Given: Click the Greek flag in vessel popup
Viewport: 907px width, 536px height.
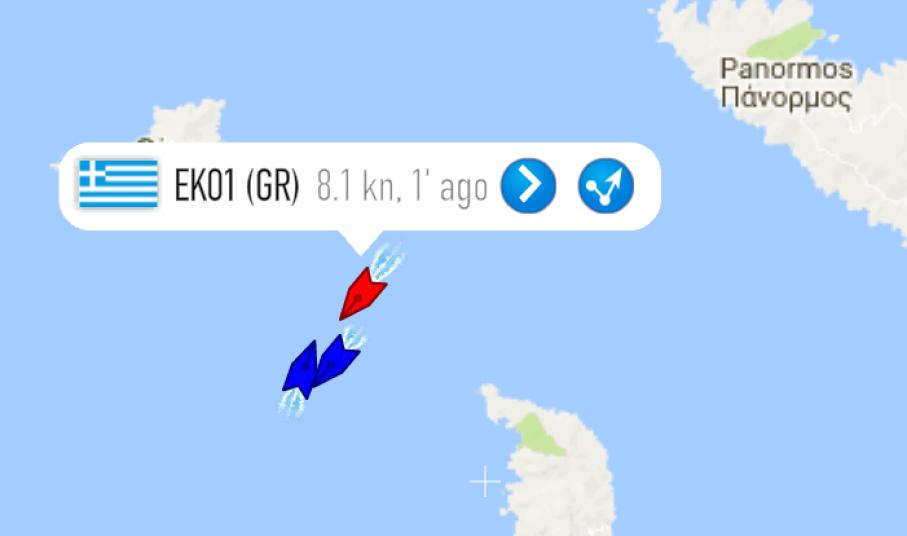Looking at the screenshot, I should tap(119, 184).
